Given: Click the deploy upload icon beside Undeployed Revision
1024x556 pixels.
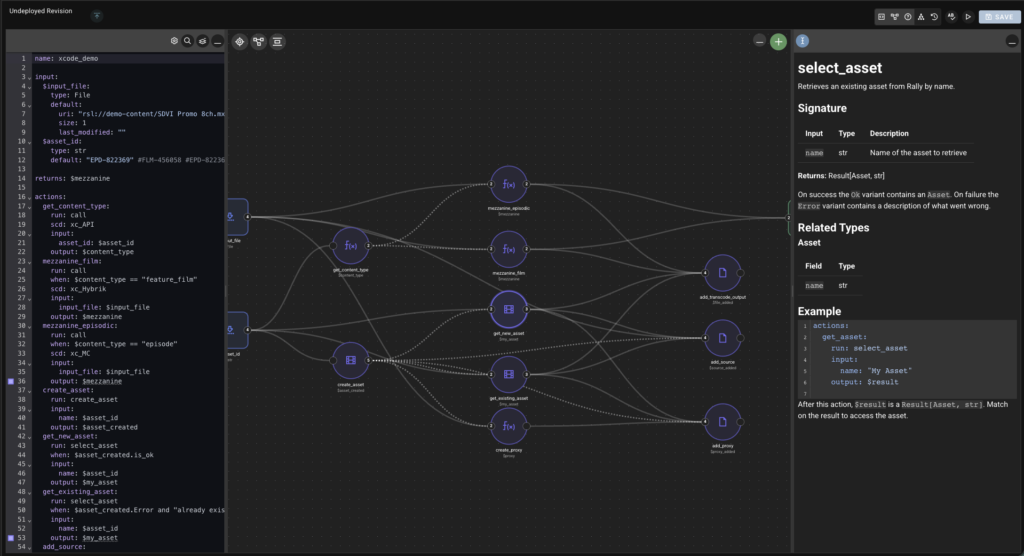Looking at the screenshot, I should pyautogui.click(x=97, y=17).
